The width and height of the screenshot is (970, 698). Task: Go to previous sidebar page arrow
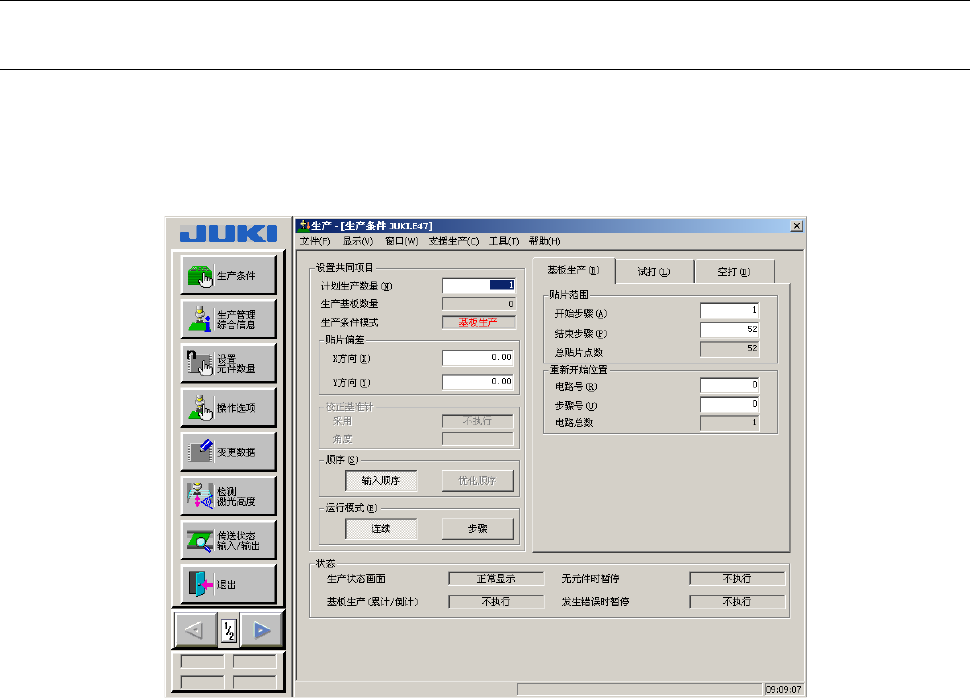pyautogui.click(x=195, y=630)
